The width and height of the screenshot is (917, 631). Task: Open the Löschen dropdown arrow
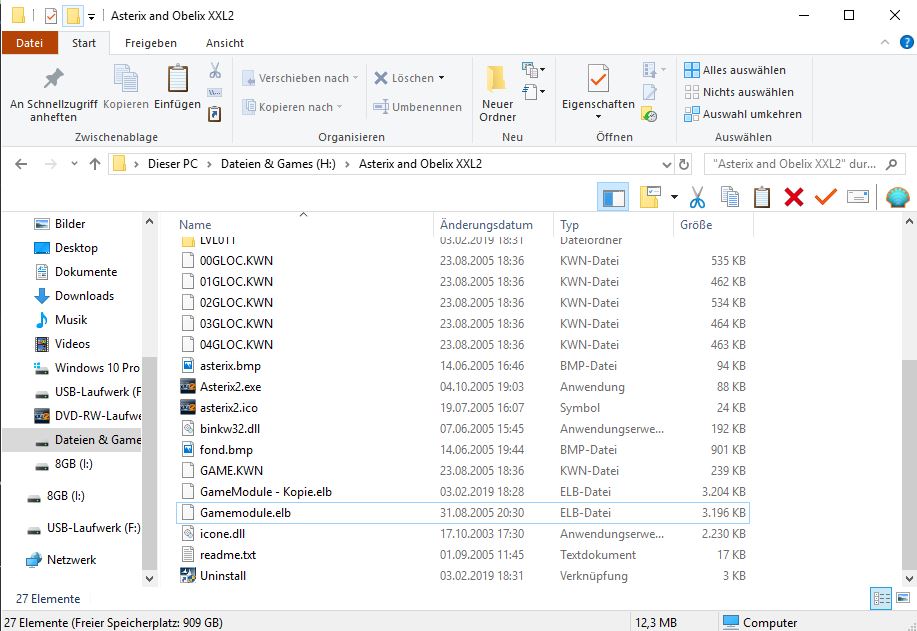point(441,78)
